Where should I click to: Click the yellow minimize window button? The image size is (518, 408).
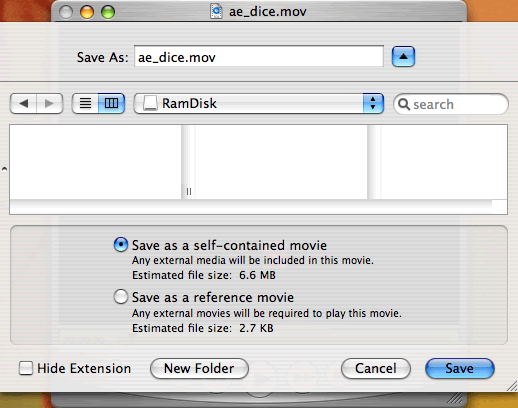(87, 12)
